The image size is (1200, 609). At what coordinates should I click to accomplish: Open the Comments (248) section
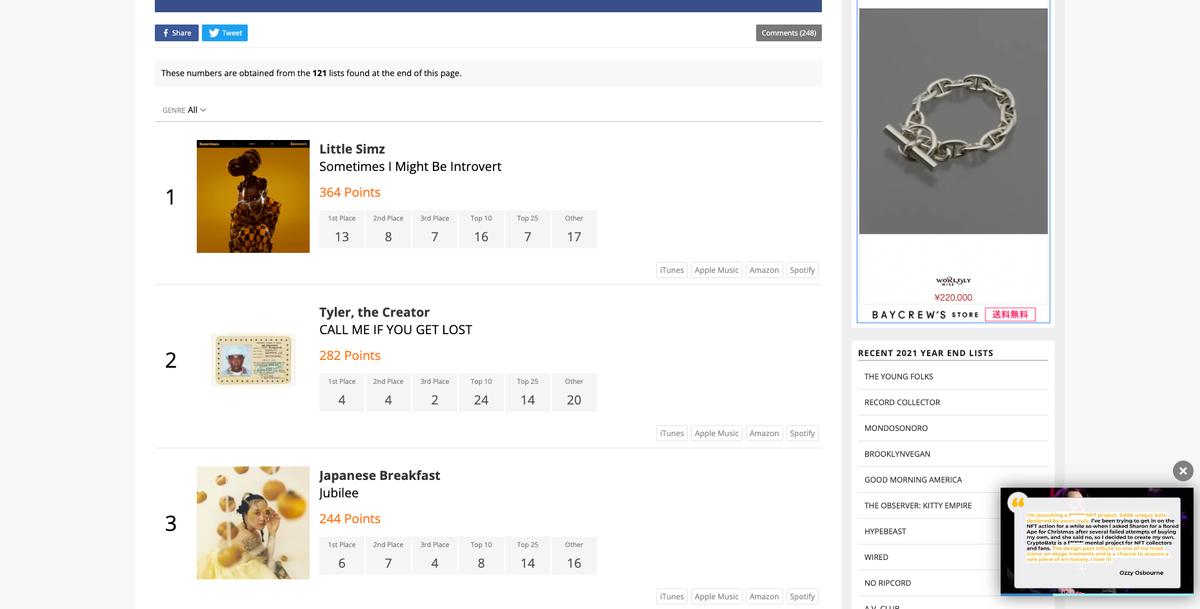point(789,33)
